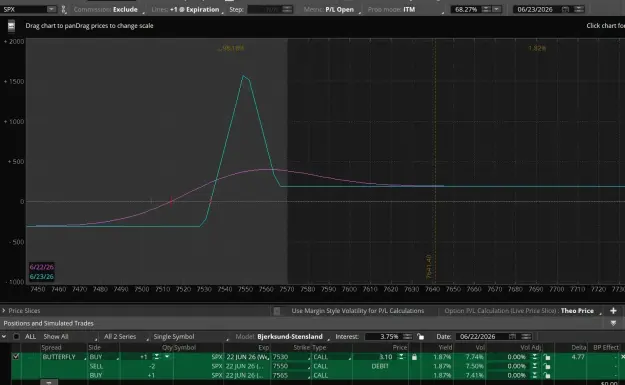The image size is (625, 385).
Task: Click the link icon next to SPX symbol box
Action: [64, 9]
